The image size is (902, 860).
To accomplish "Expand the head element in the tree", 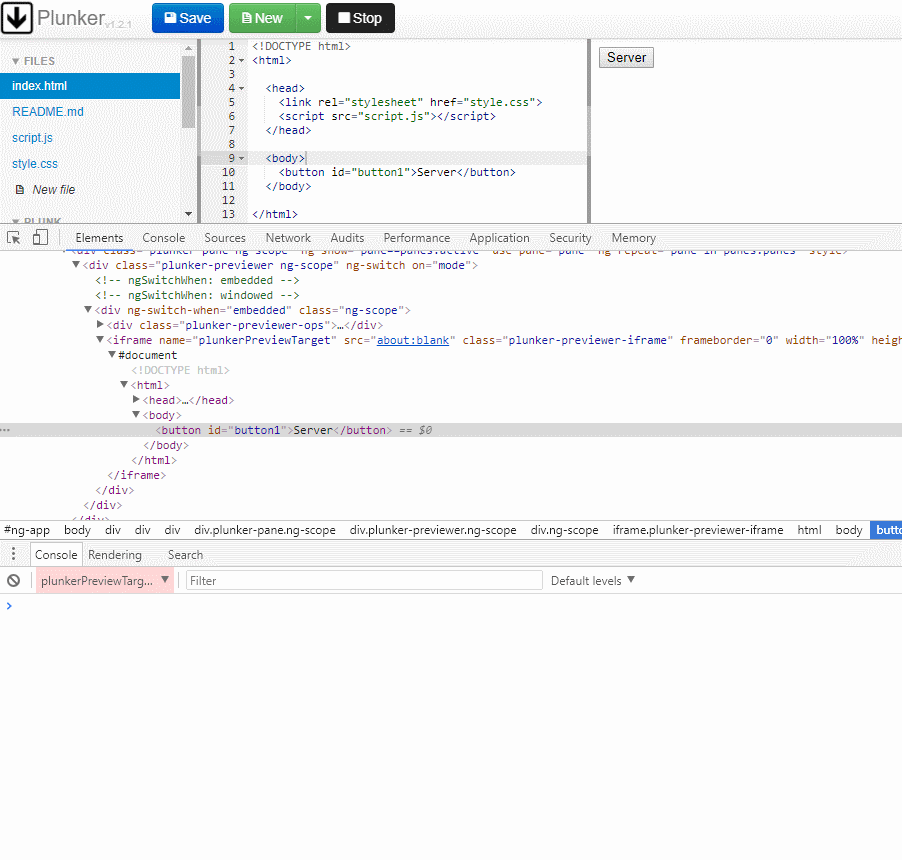I will 137,399.
